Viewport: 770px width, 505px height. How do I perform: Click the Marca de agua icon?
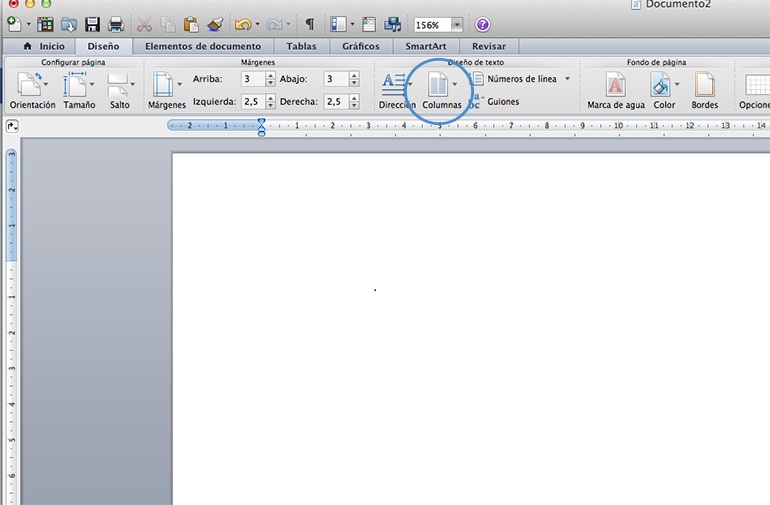pyautogui.click(x=614, y=90)
